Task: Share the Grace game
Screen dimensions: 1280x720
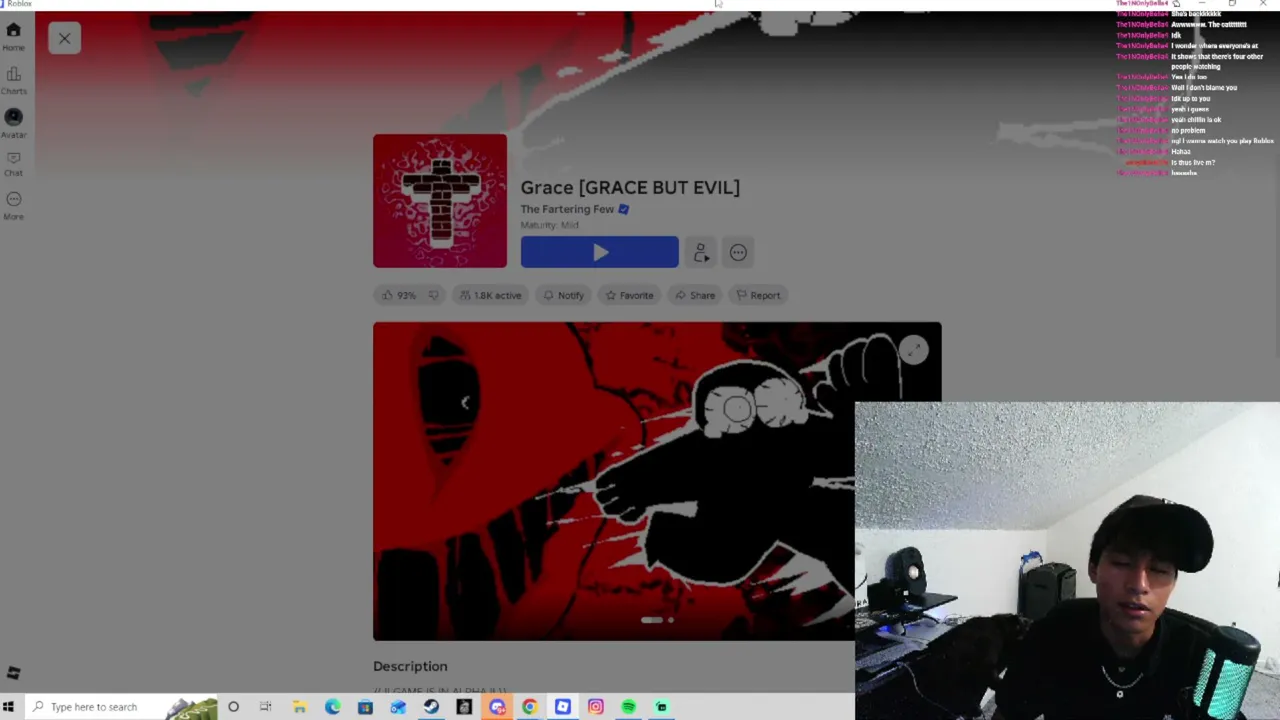Action: click(694, 295)
